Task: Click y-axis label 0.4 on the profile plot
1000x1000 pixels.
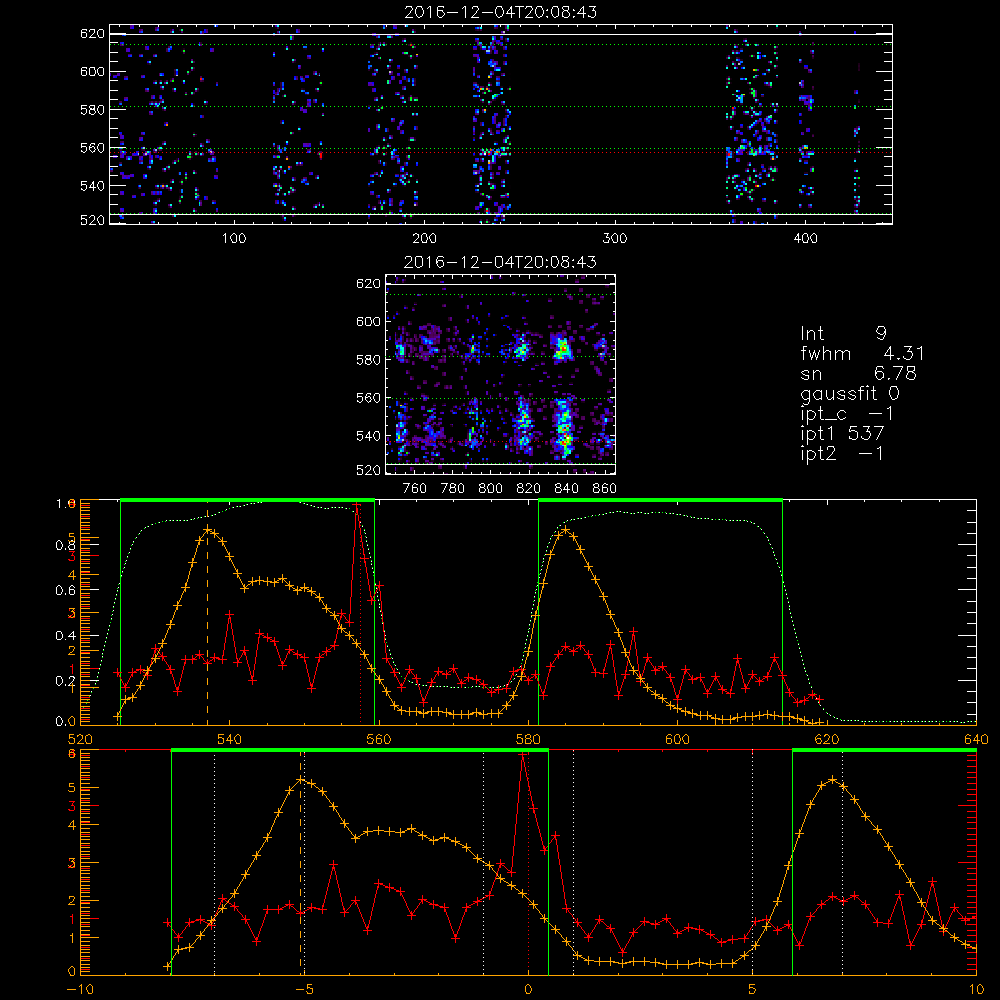Action: pyautogui.click(x=65, y=636)
